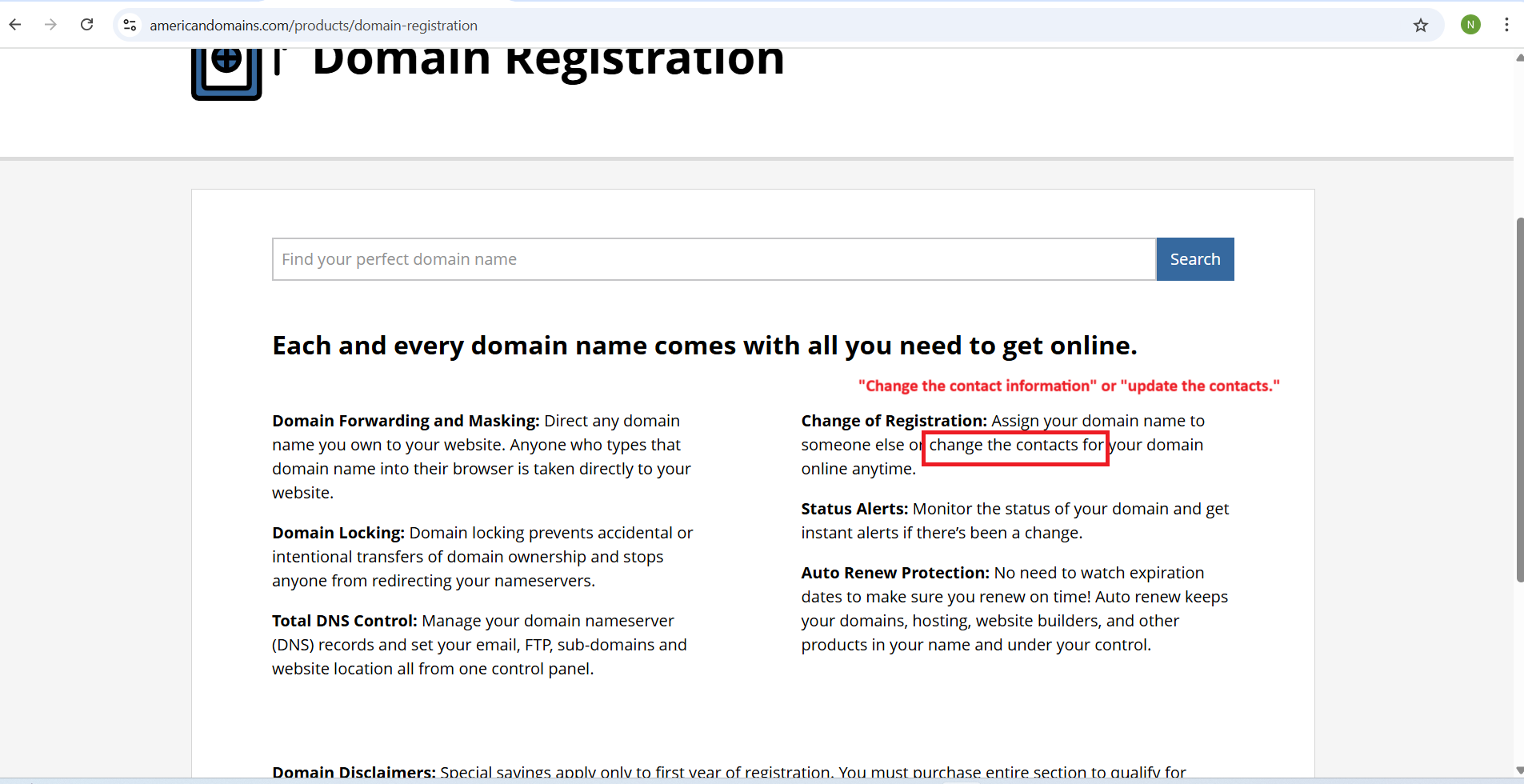Viewport: 1524px width, 784px height.
Task: Click the browser forward arrow
Action: coord(50,25)
